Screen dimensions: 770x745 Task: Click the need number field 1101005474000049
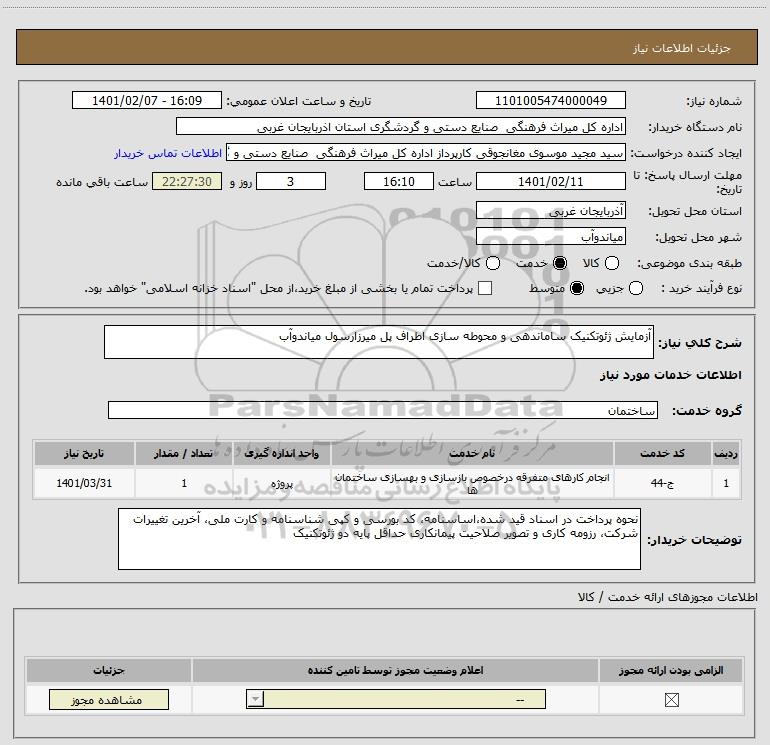click(550, 100)
